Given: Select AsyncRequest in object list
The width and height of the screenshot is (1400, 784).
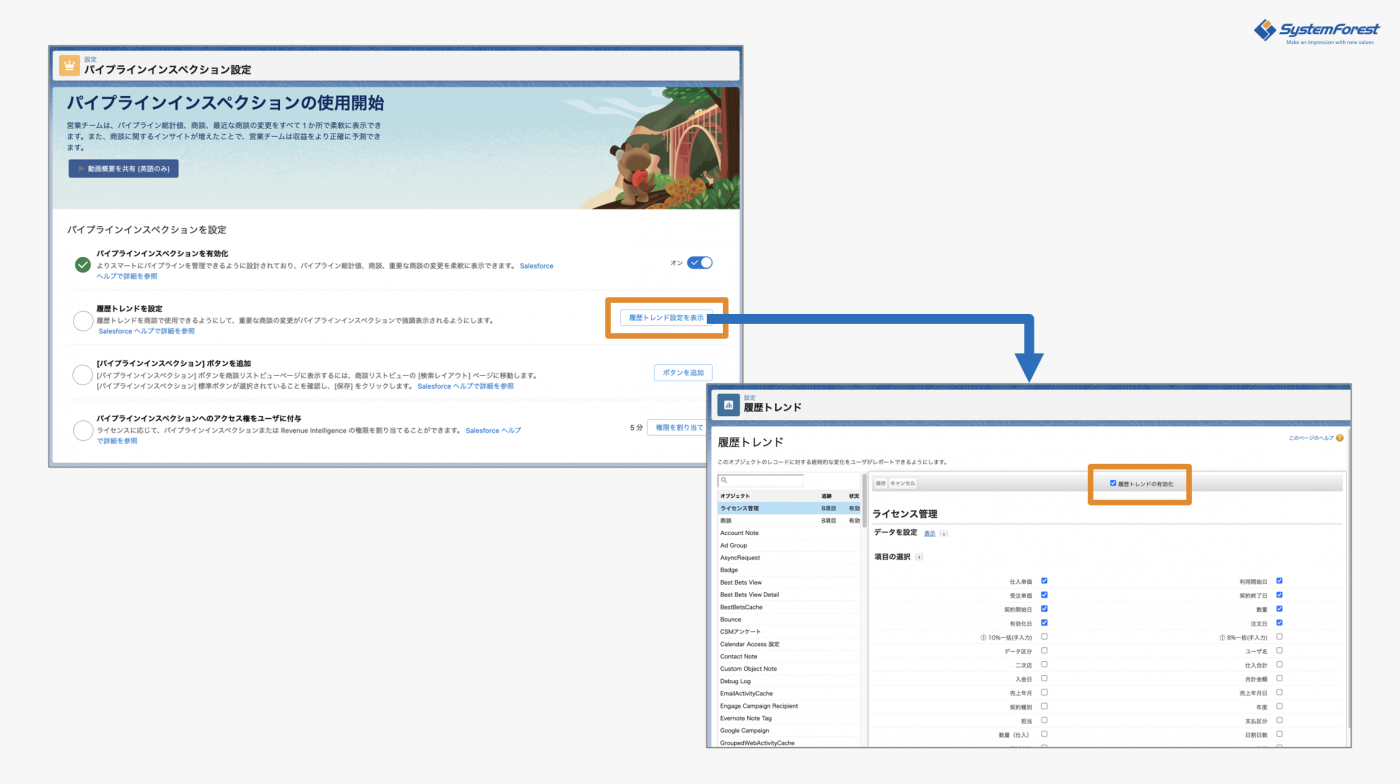Looking at the screenshot, I should pyautogui.click(x=789, y=558).
